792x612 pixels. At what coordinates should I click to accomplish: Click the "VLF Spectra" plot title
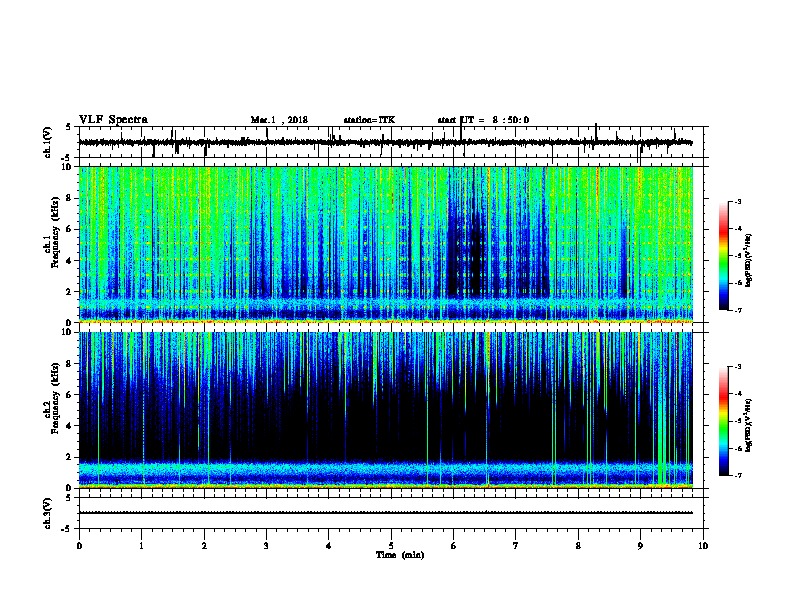(x=113, y=120)
